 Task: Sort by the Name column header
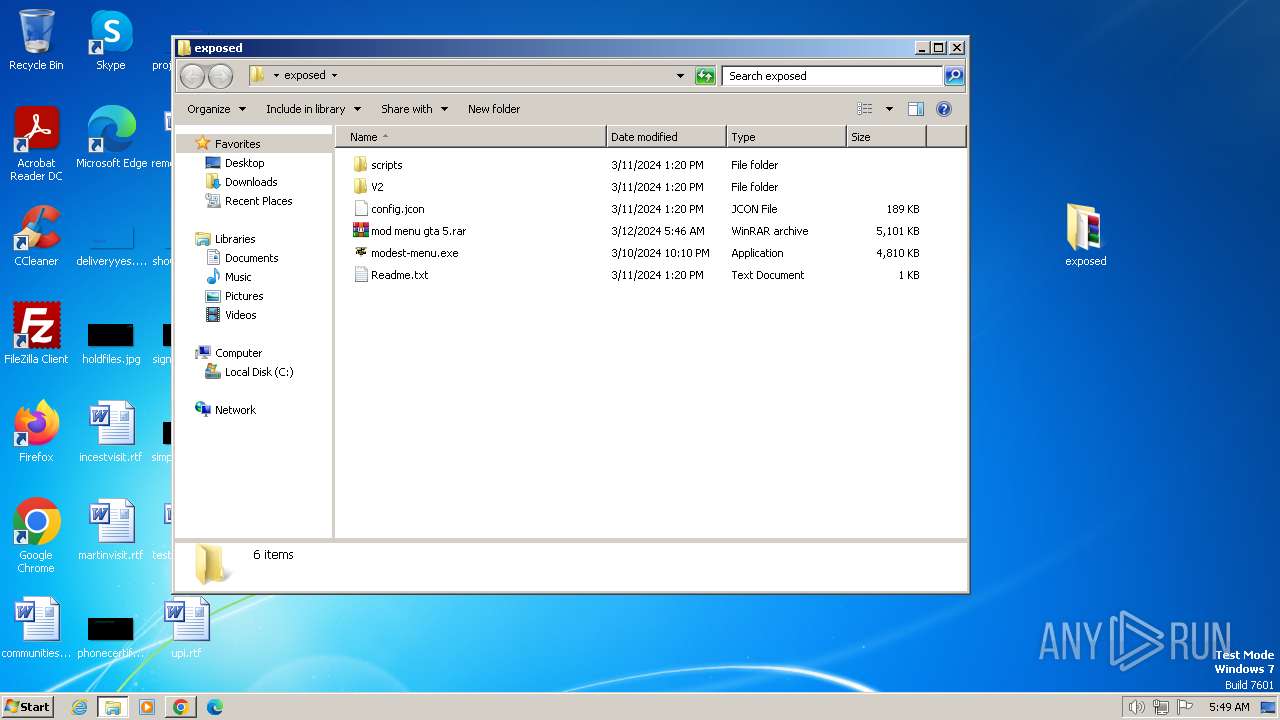click(x=470, y=137)
